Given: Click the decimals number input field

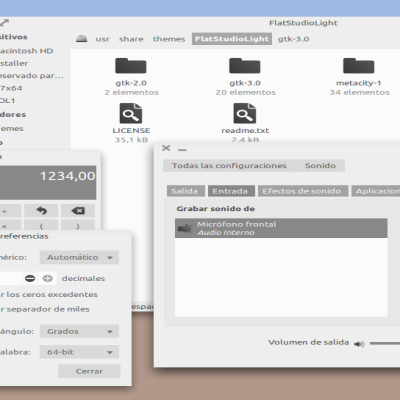Looking at the screenshot, I should (x=11, y=278).
